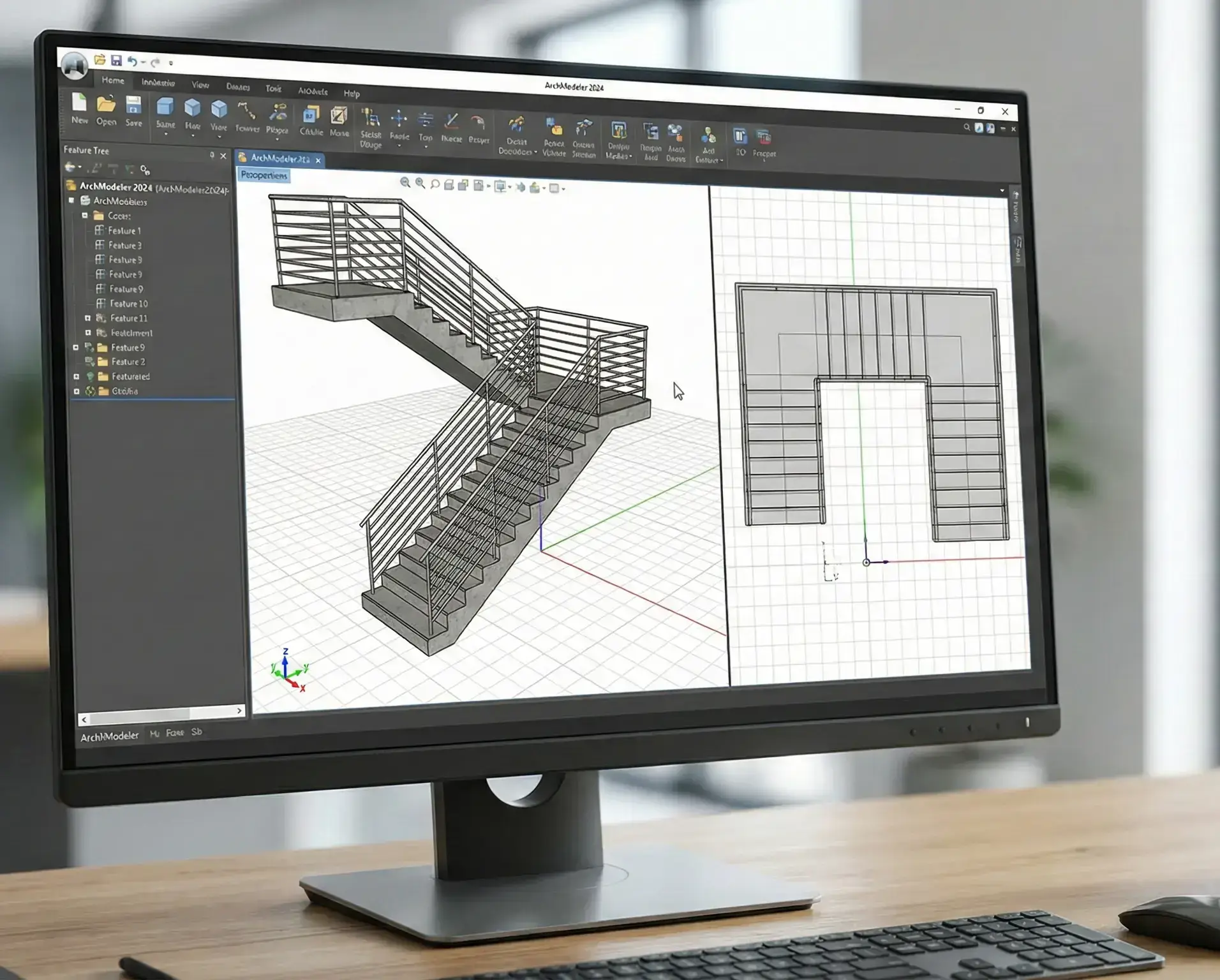Switch to the View ribbon tab
Viewport: 1220px width, 980px height.
[x=200, y=85]
